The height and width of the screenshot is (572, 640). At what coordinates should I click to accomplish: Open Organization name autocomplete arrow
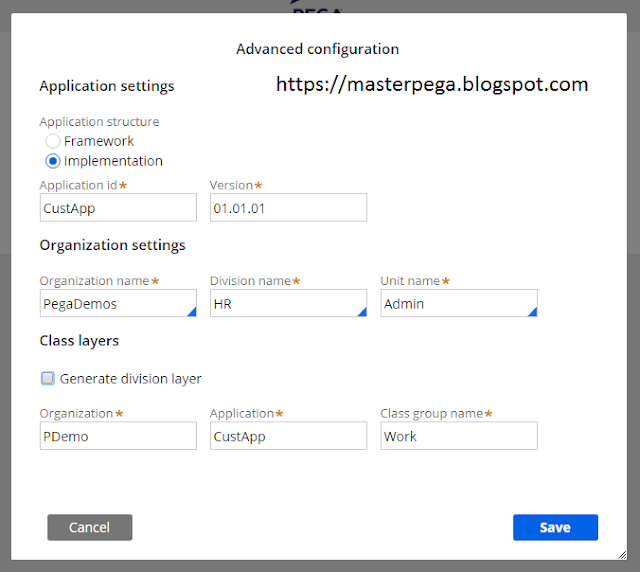click(x=192, y=312)
